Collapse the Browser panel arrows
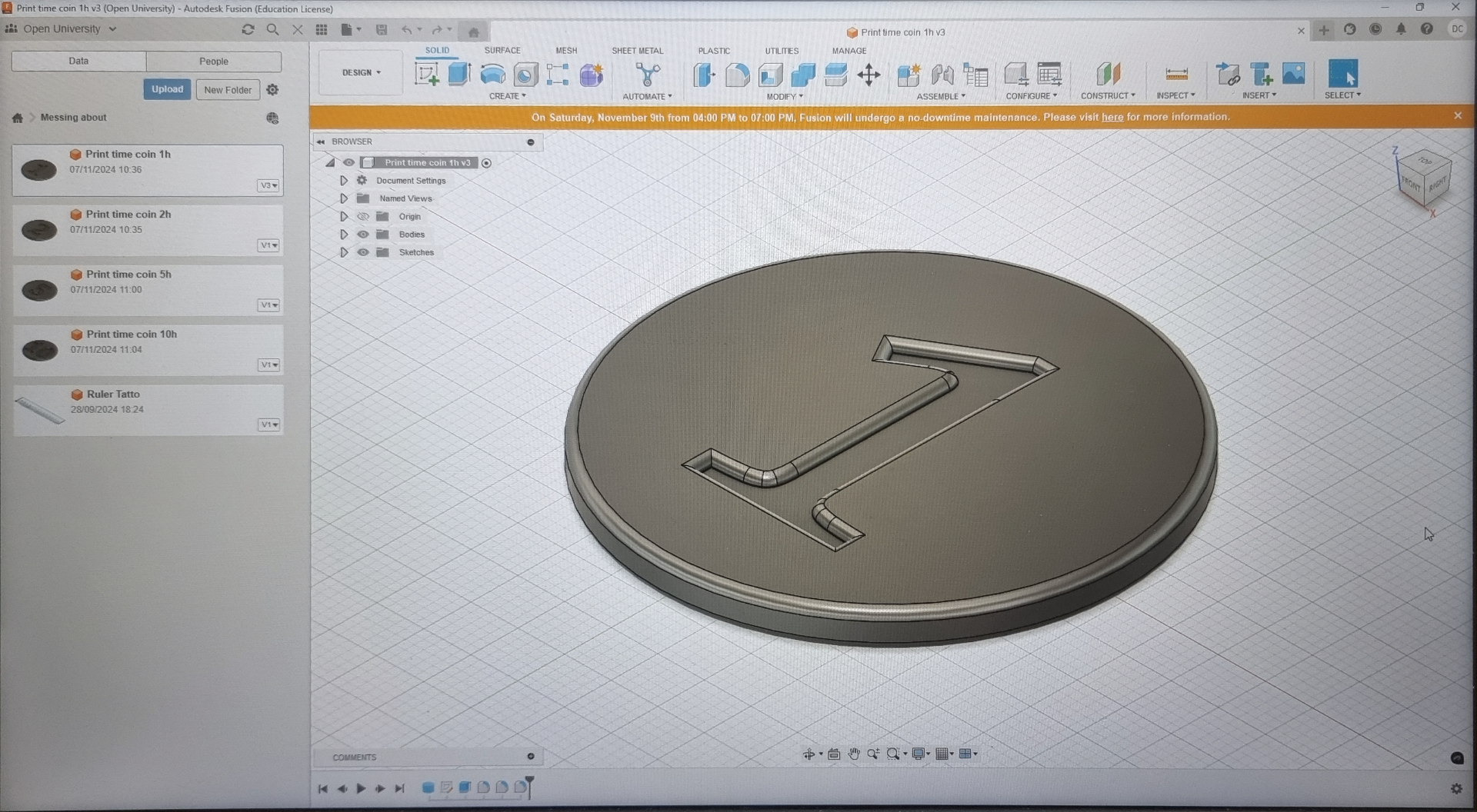The width and height of the screenshot is (1477, 812). [321, 142]
